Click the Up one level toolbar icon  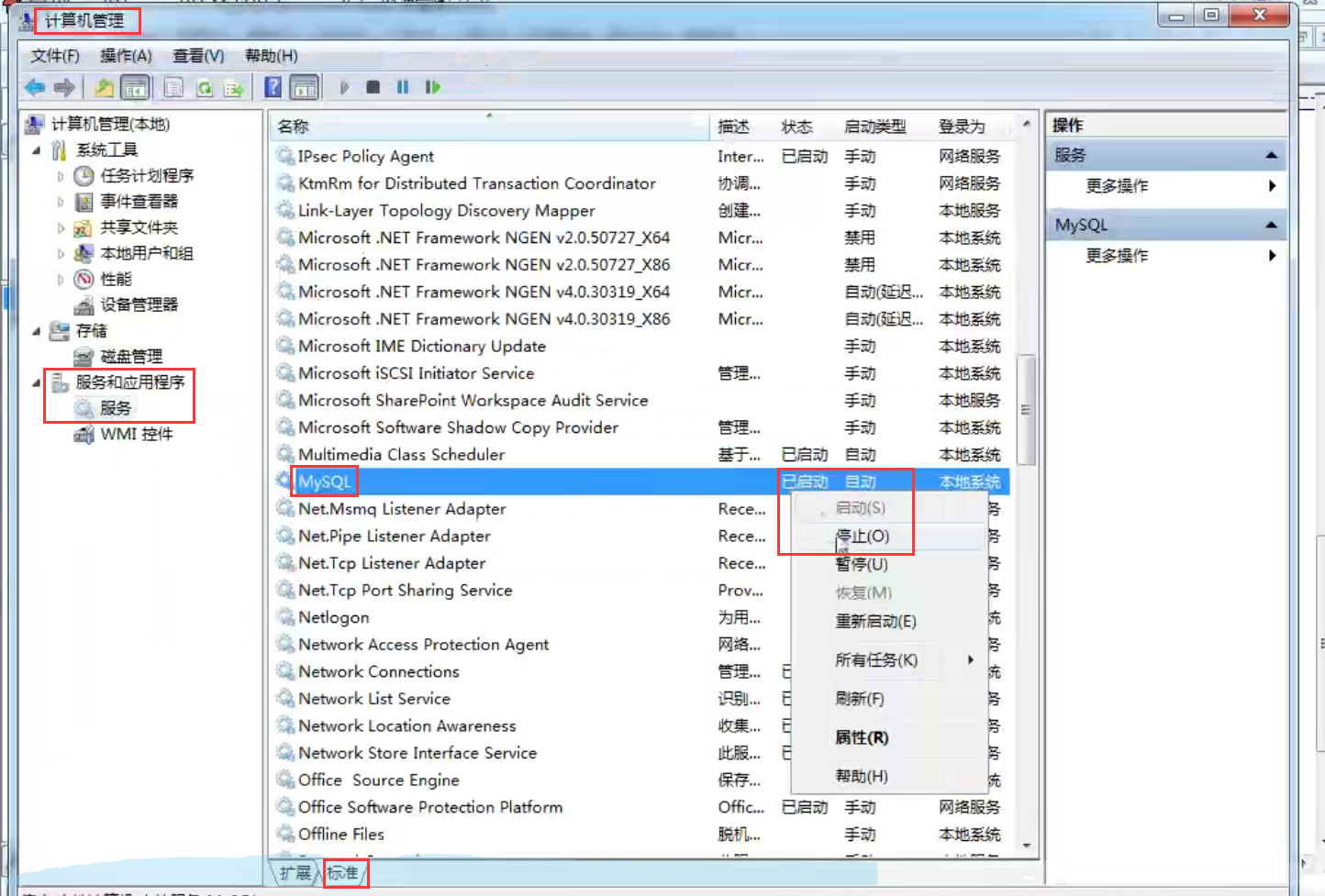tap(105, 88)
